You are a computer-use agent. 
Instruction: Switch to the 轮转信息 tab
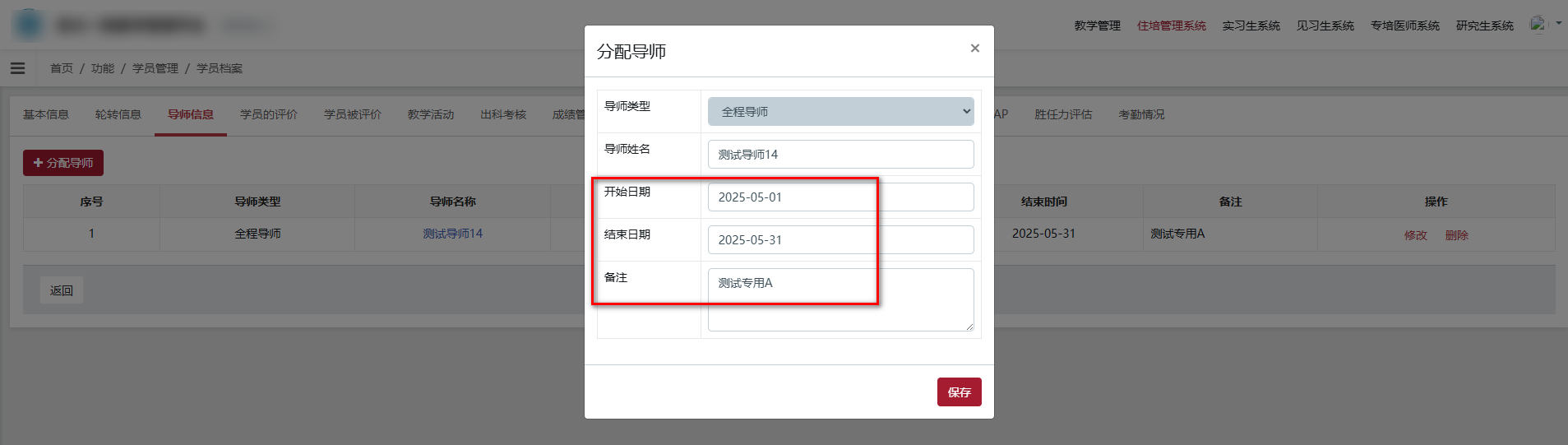pos(118,114)
